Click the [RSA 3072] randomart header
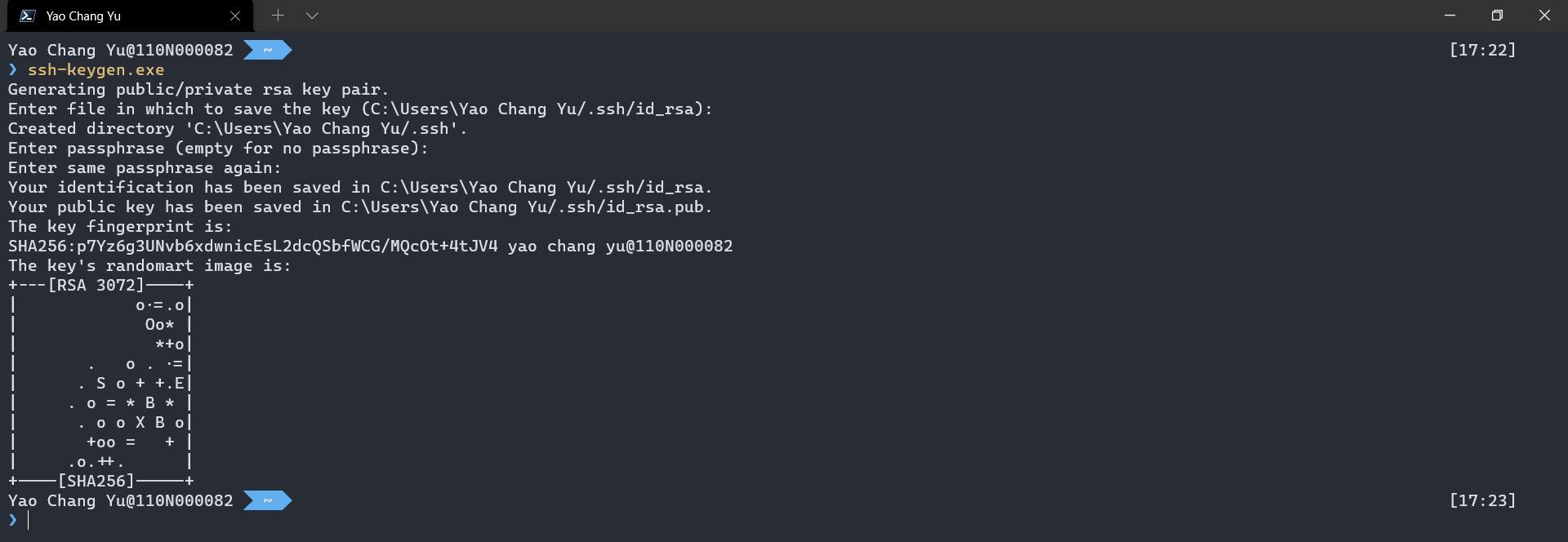This screenshot has height=542, width=1568. [x=96, y=286]
